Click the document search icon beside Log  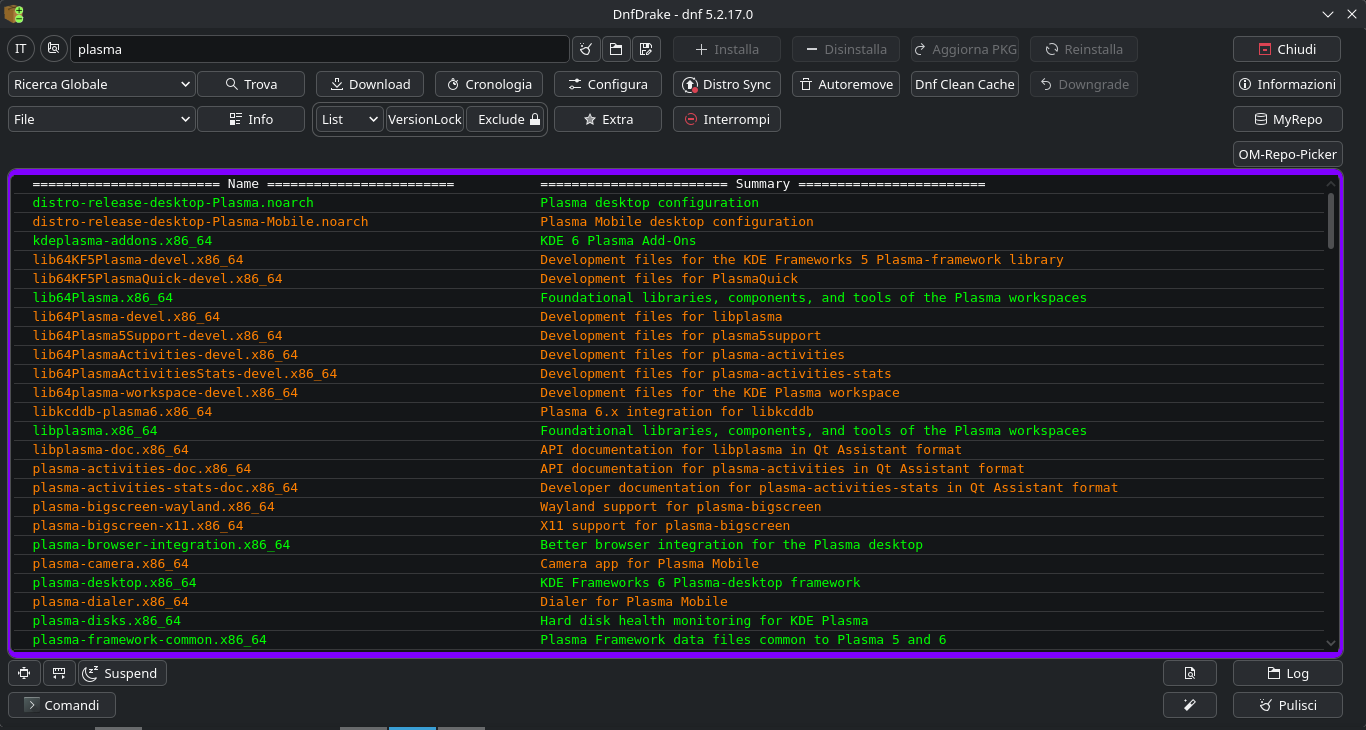pyautogui.click(x=1189, y=673)
